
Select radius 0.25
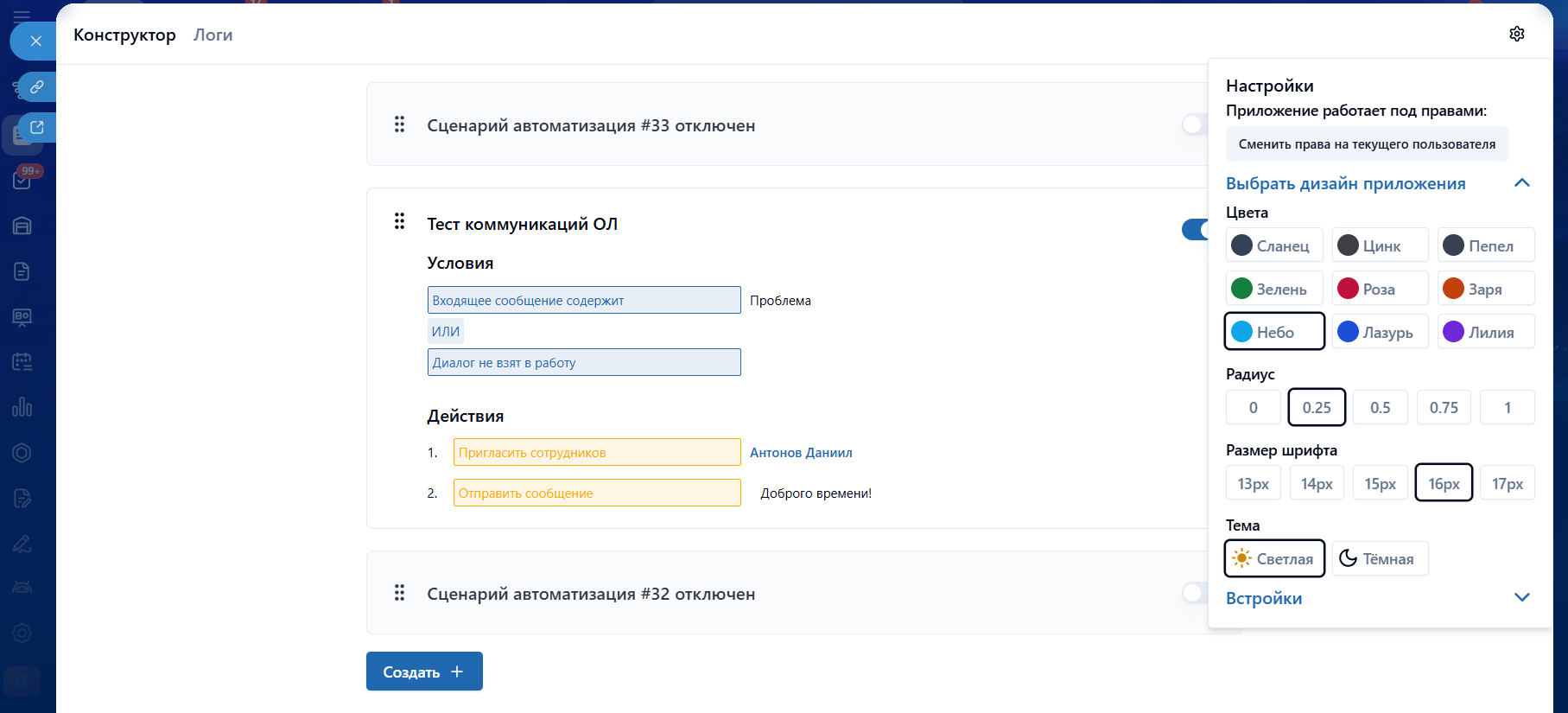click(x=1317, y=407)
